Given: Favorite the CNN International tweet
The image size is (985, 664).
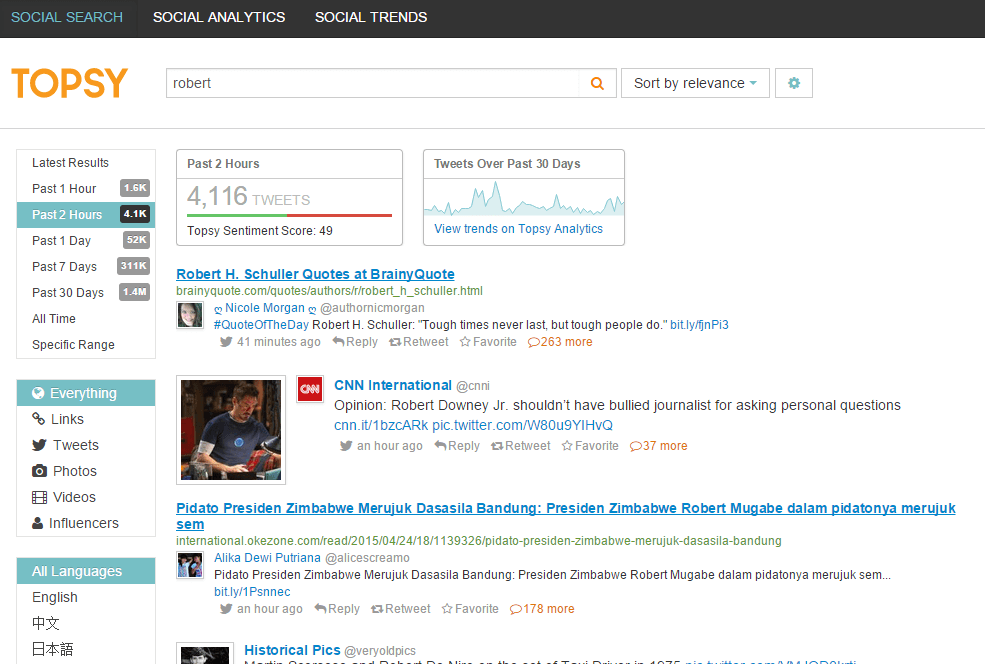Looking at the screenshot, I should [x=590, y=446].
